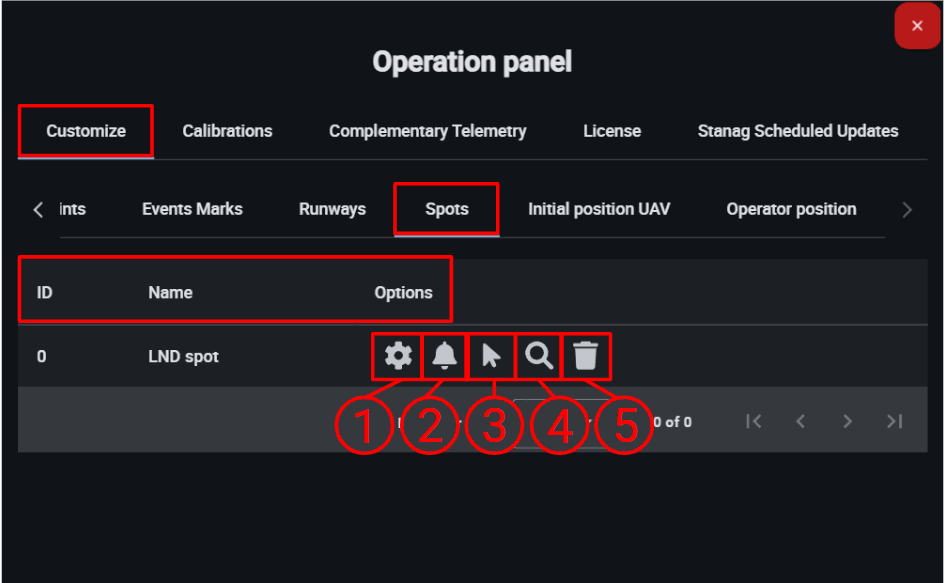The image size is (945, 583).
Task: Select Stanag Scheduled Updates tab
Action: [798, 131]
